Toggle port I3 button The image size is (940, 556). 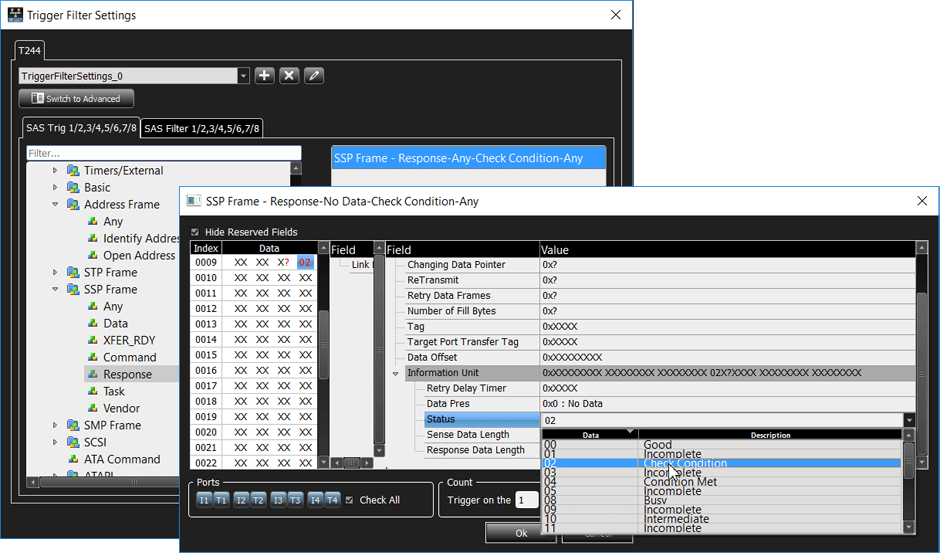278,500
